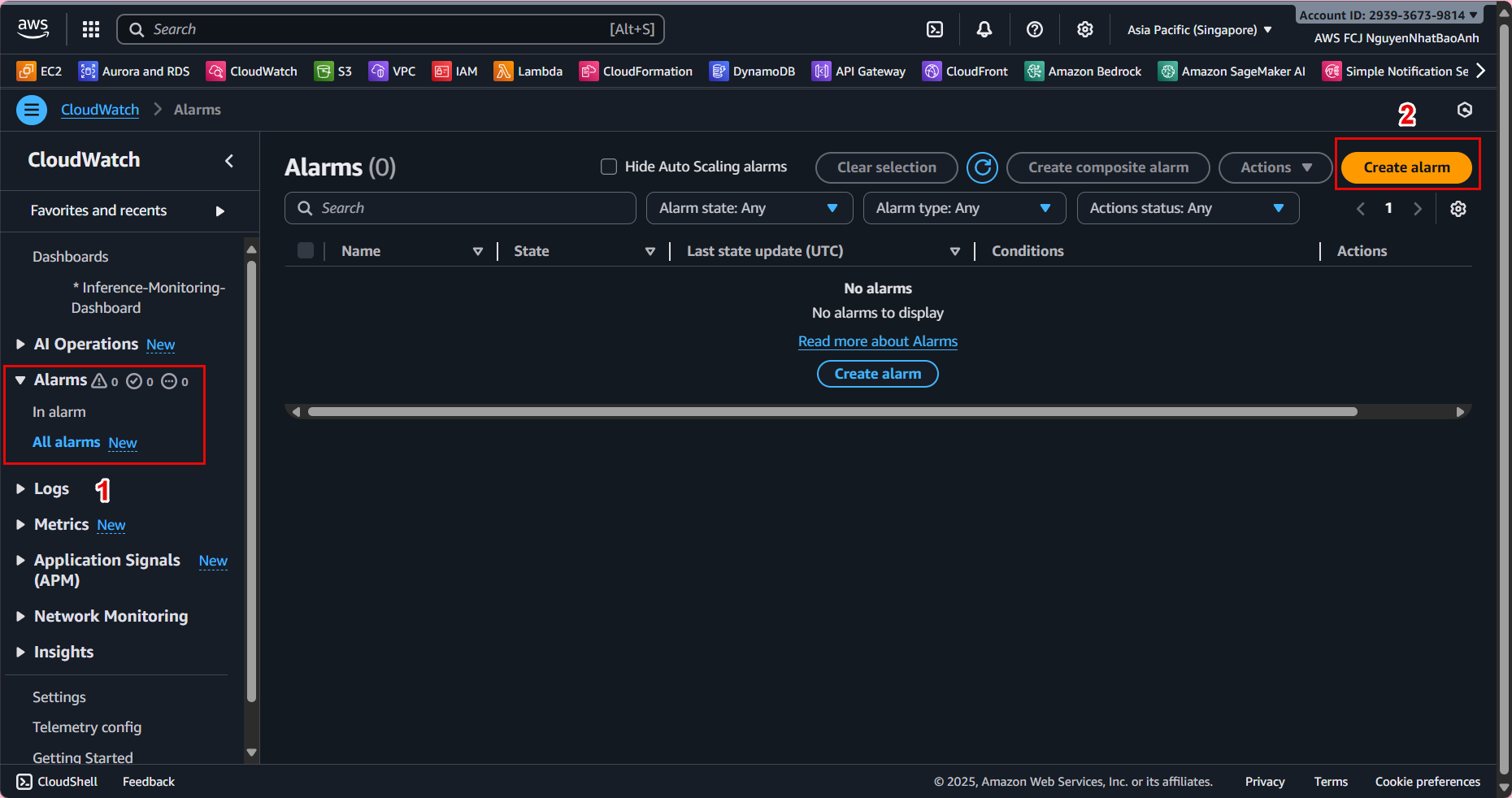Open Alarm type filter dropdown
This screenshot has width=1512, height=798.
point(964,208)
